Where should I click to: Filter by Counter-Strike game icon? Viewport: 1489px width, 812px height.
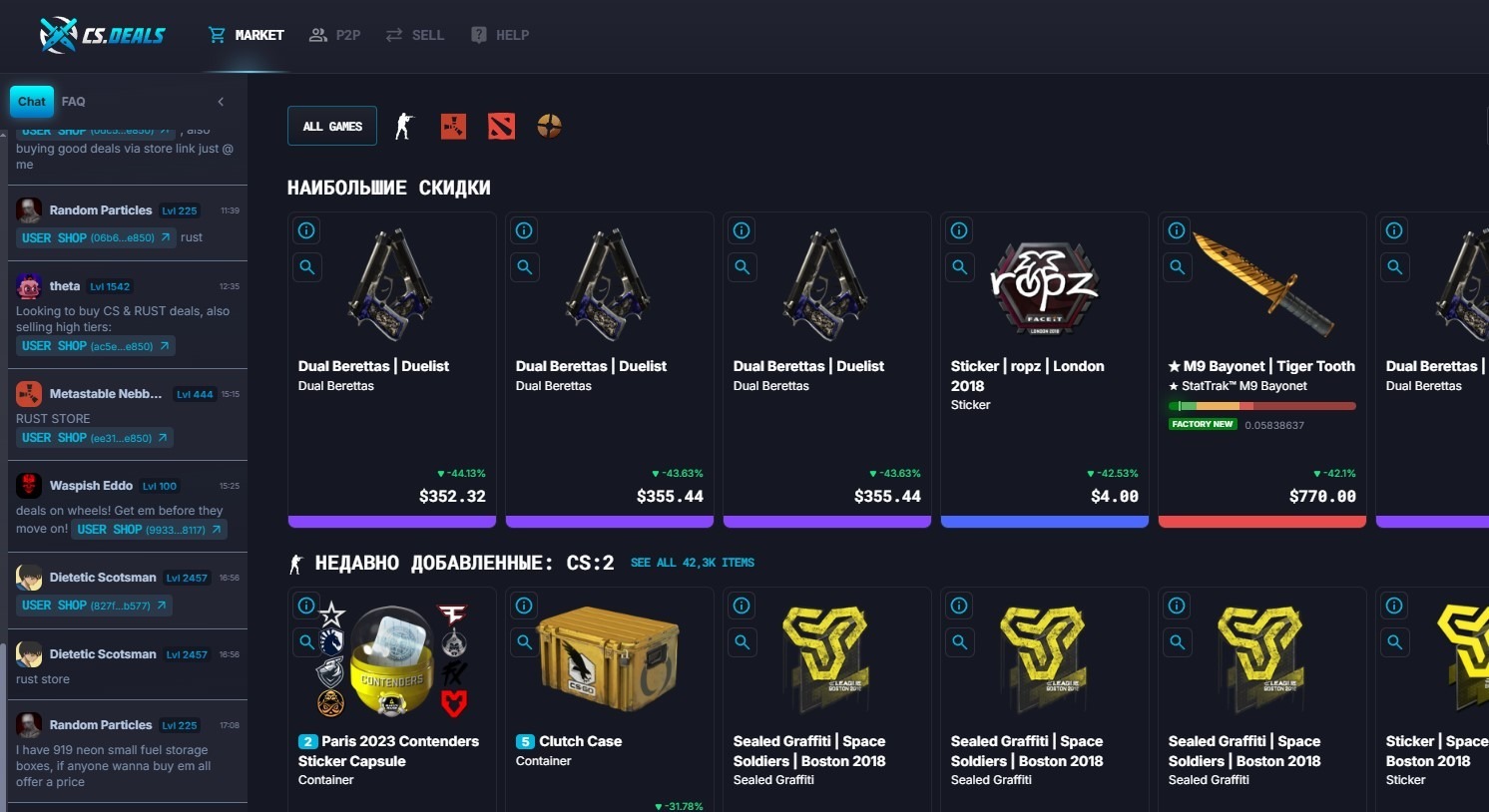click(403, 126)
